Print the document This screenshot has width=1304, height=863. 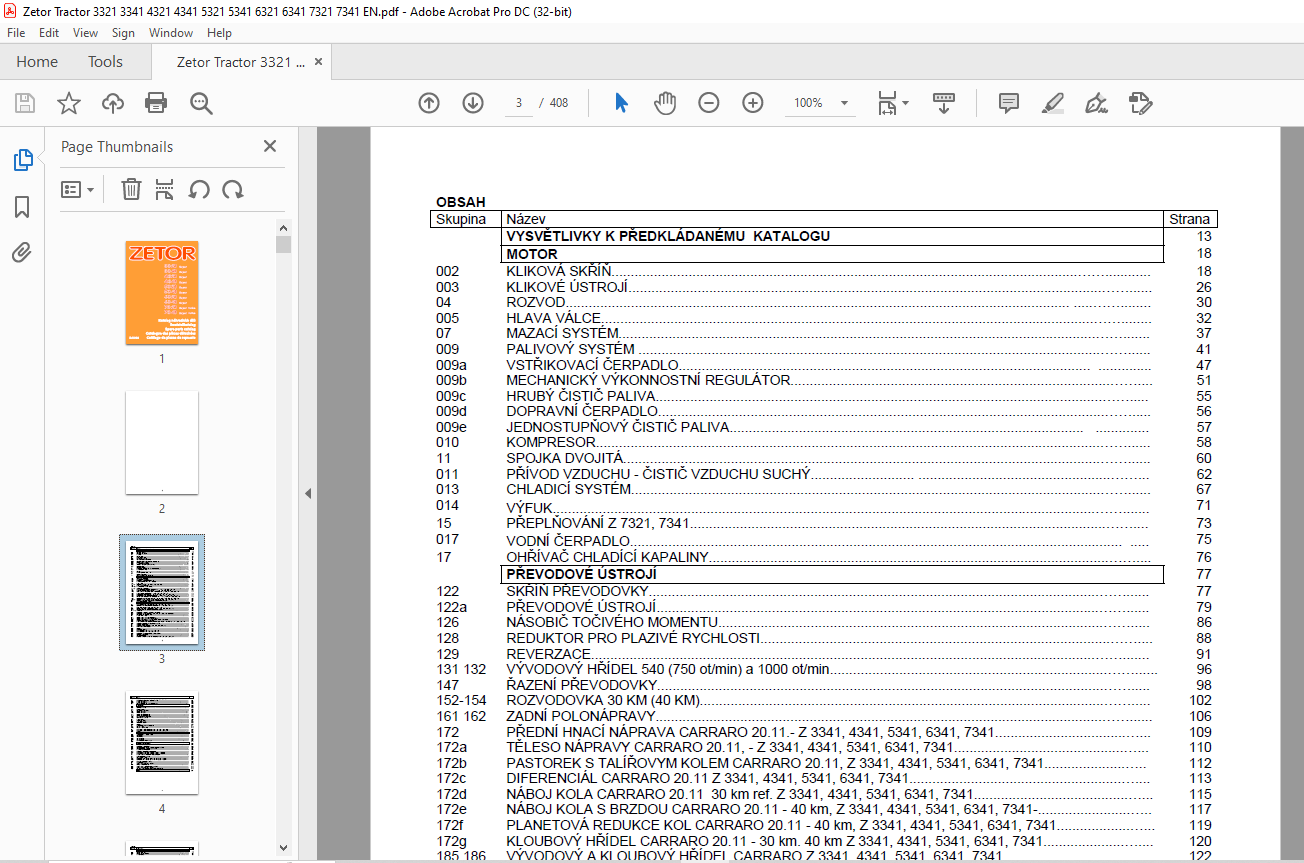pos(156,103)
